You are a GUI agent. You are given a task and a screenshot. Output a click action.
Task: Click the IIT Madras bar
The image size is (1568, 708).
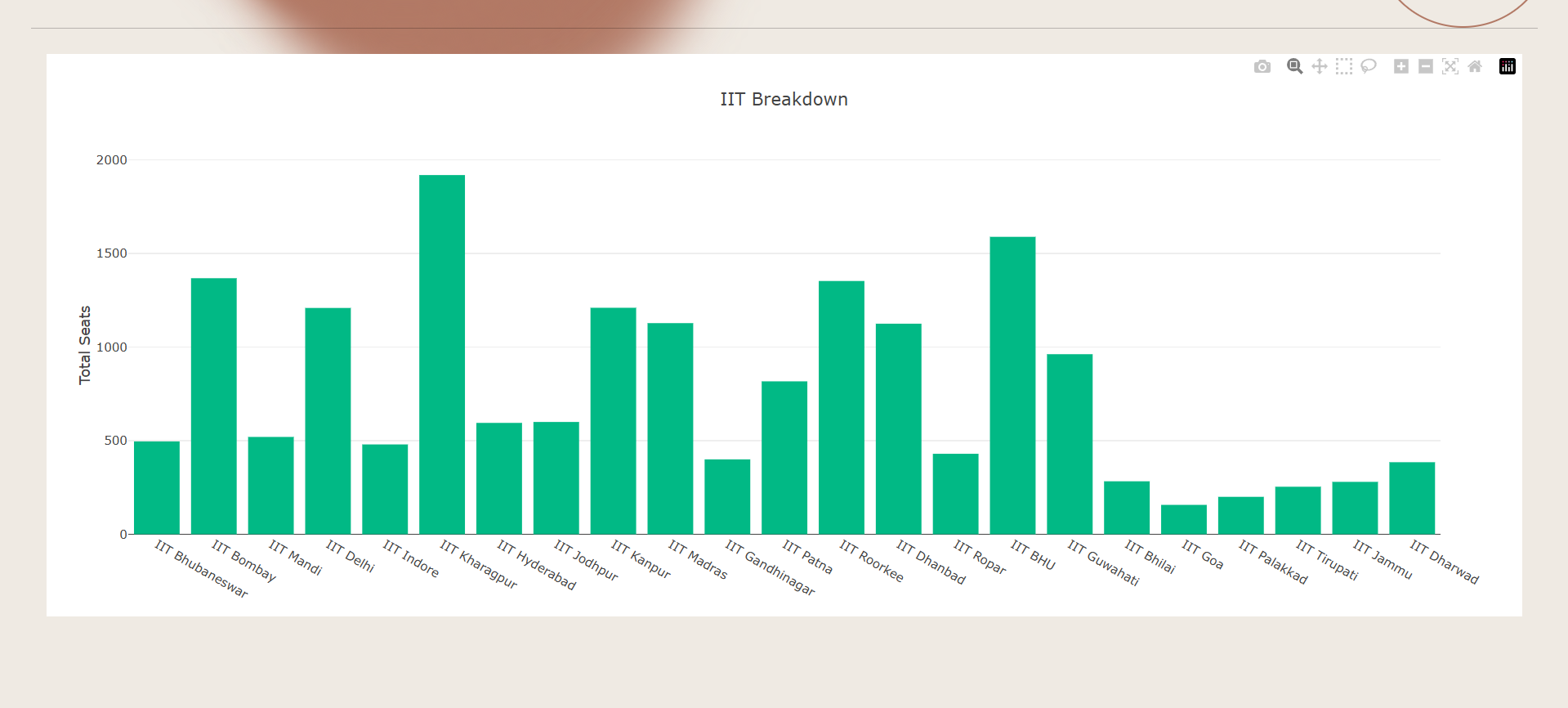click(x=670, y=428)
